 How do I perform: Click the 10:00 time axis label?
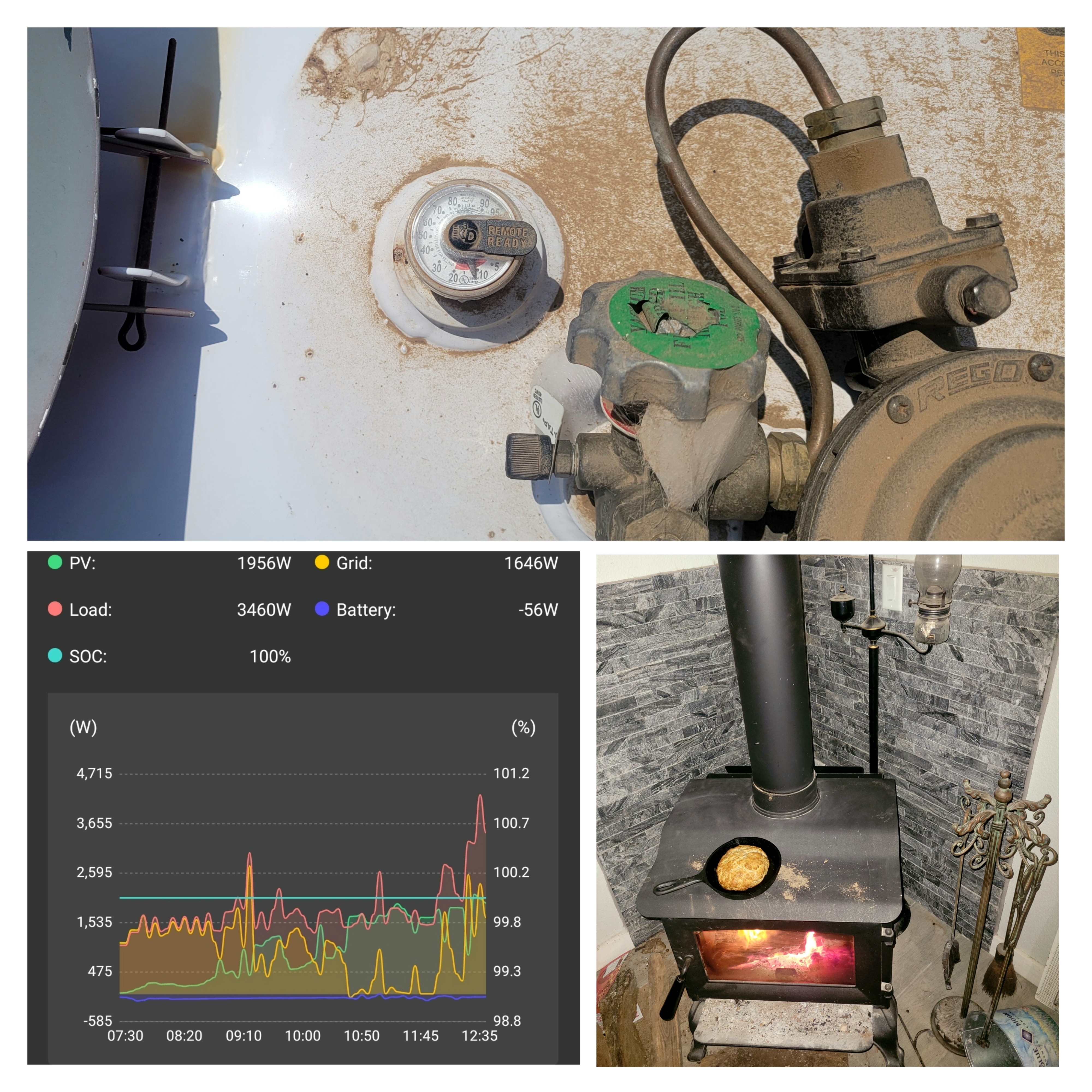(x=302, y=1035)
